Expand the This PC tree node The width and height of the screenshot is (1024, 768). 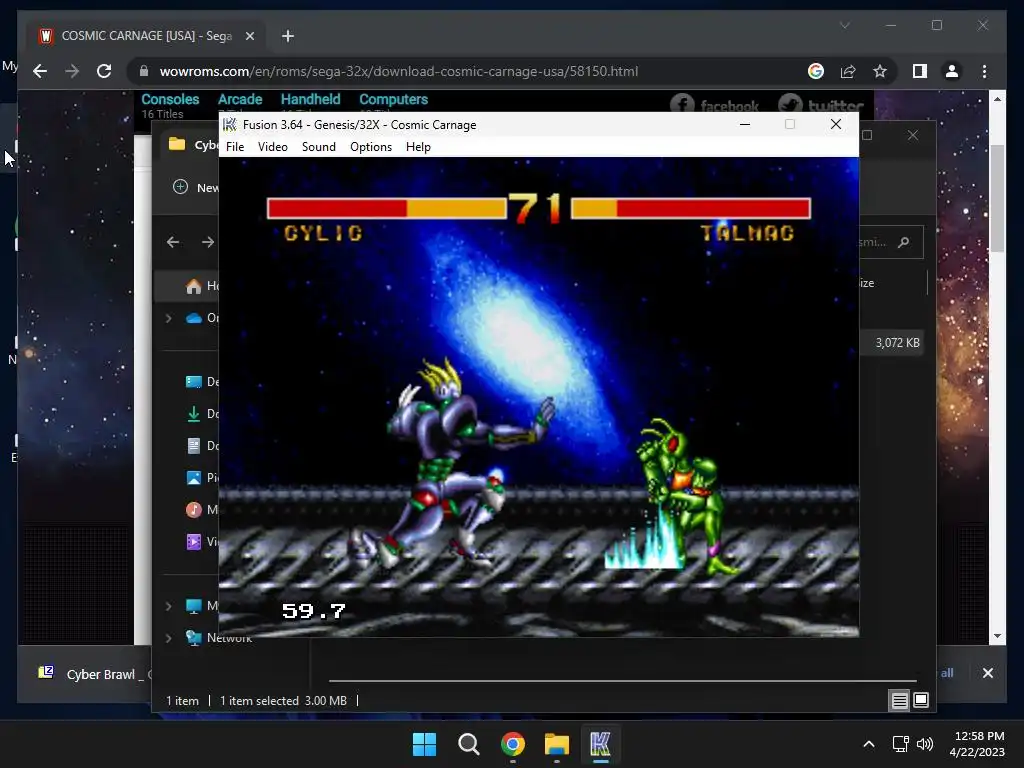[x=168, y=606]
